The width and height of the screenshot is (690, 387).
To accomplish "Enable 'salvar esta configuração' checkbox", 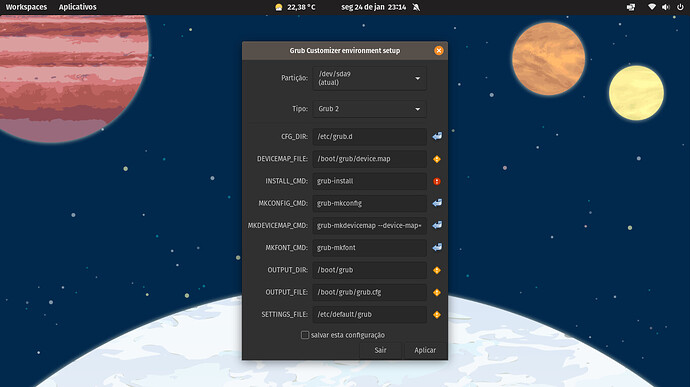I will tap(305, 335).
